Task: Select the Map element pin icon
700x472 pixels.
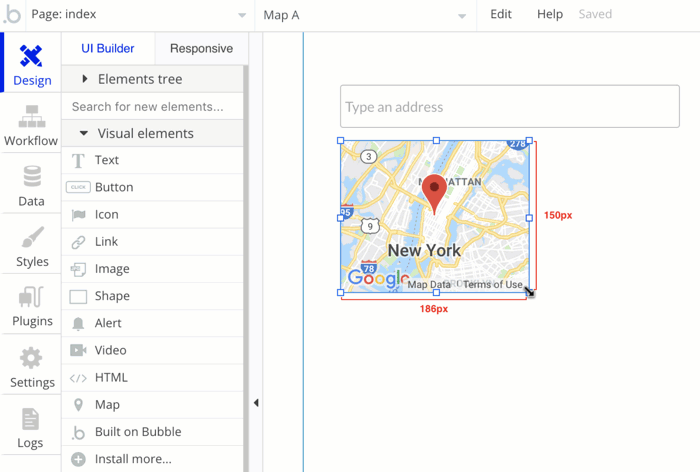Action: [78, 405]
